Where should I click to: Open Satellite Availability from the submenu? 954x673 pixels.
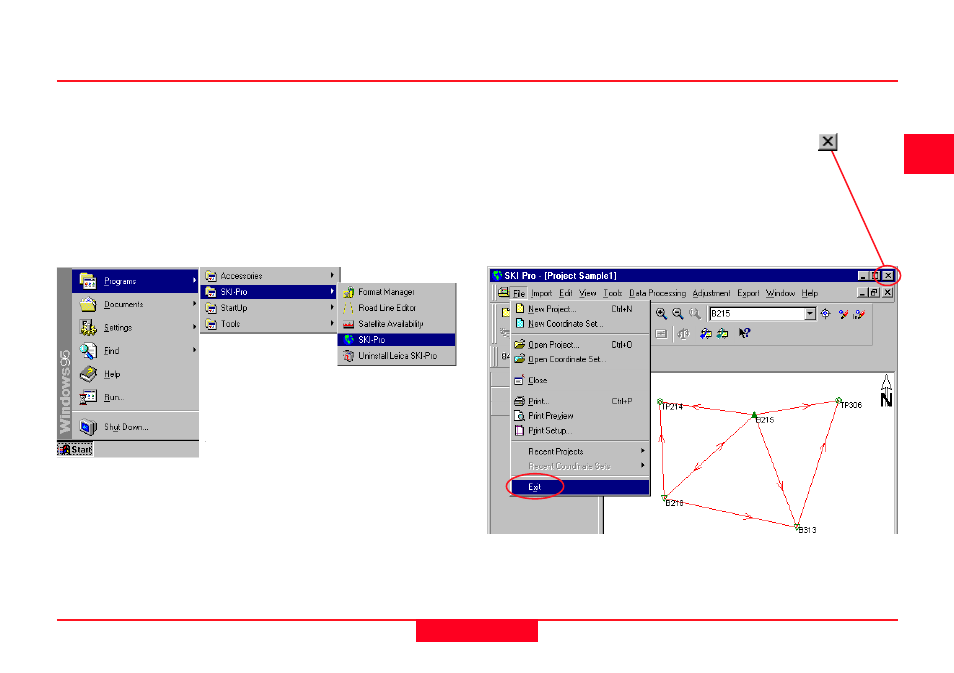[397, 324]
